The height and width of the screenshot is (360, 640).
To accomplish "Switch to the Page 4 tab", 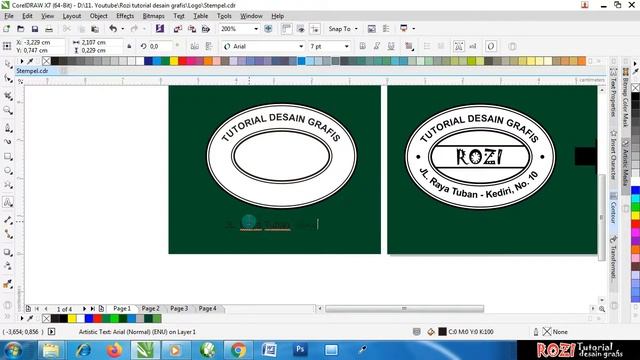I will [x=208, y=309].
